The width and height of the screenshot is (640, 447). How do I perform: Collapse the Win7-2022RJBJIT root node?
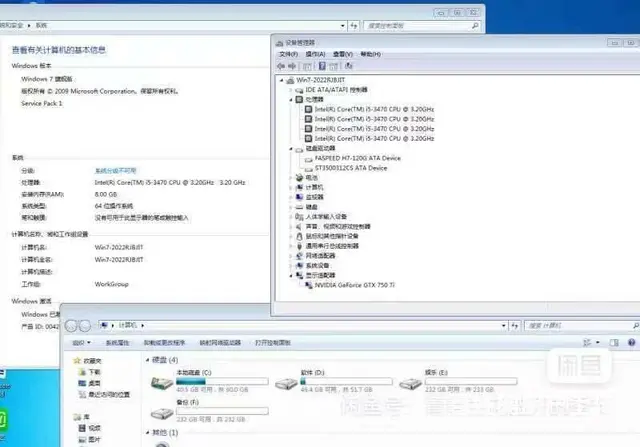coord(282,80)
